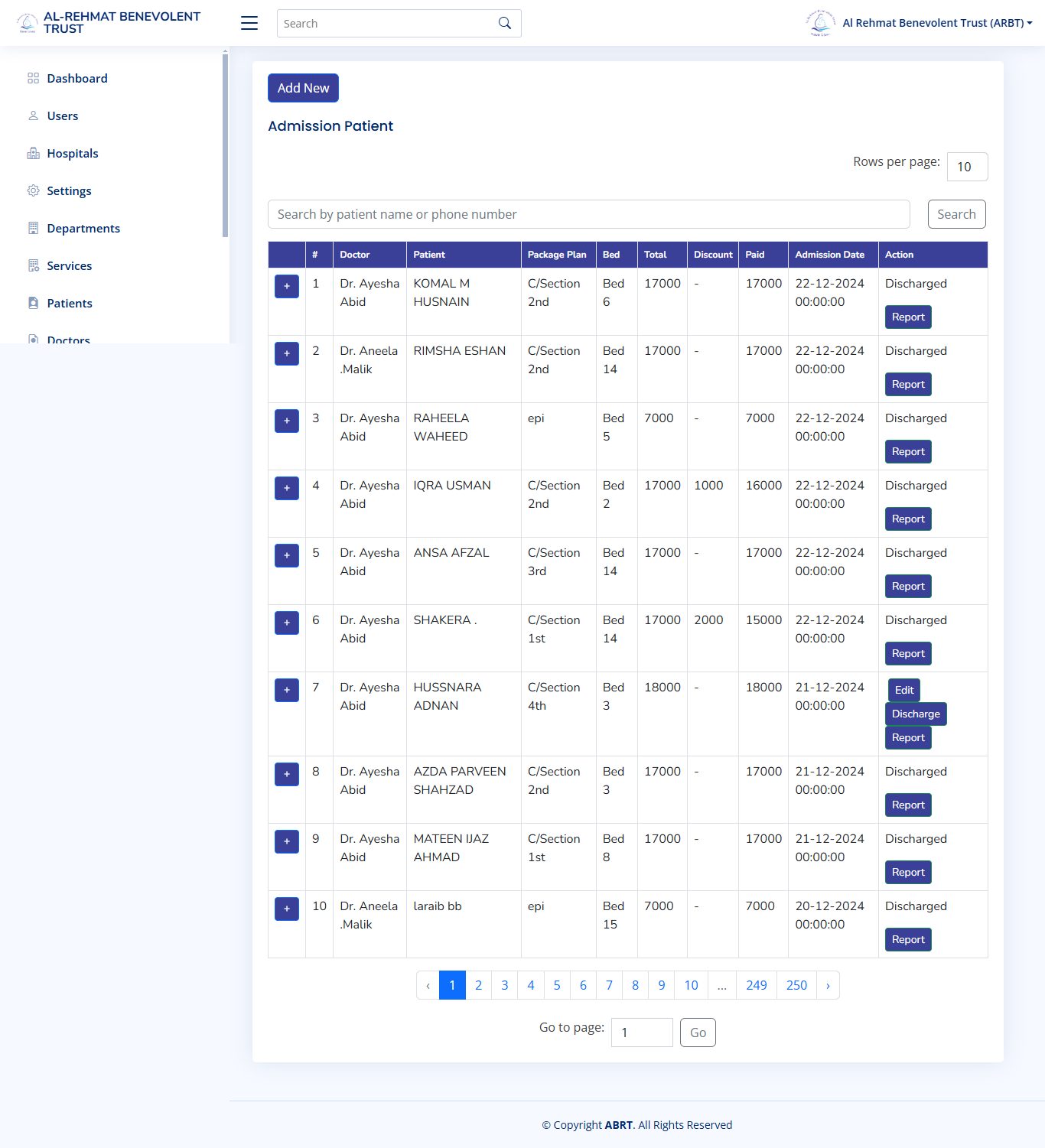Click the Services icon in sidebar
The image size is (1045, 1148).
(33, 265)
